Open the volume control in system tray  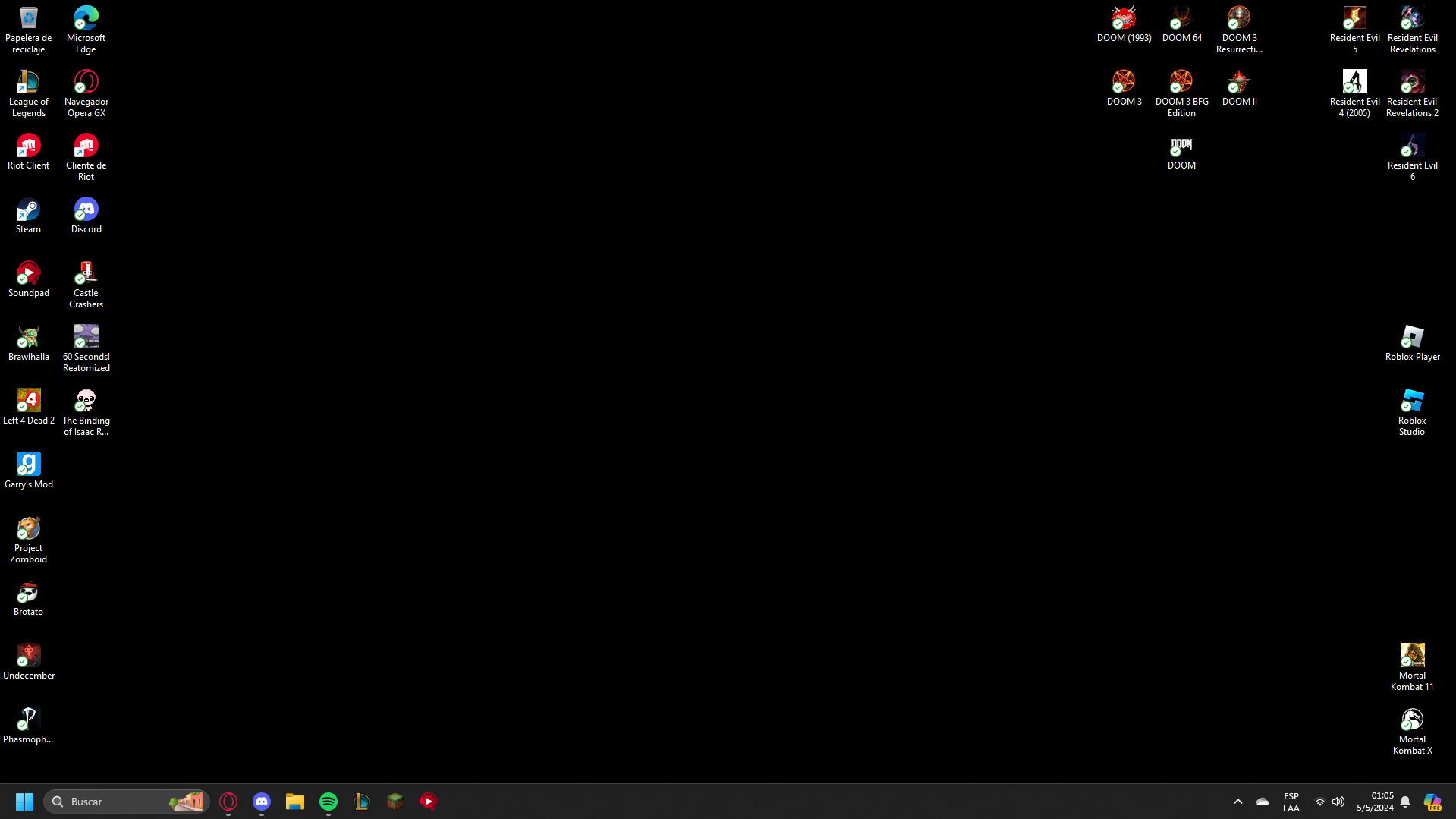1338,802
